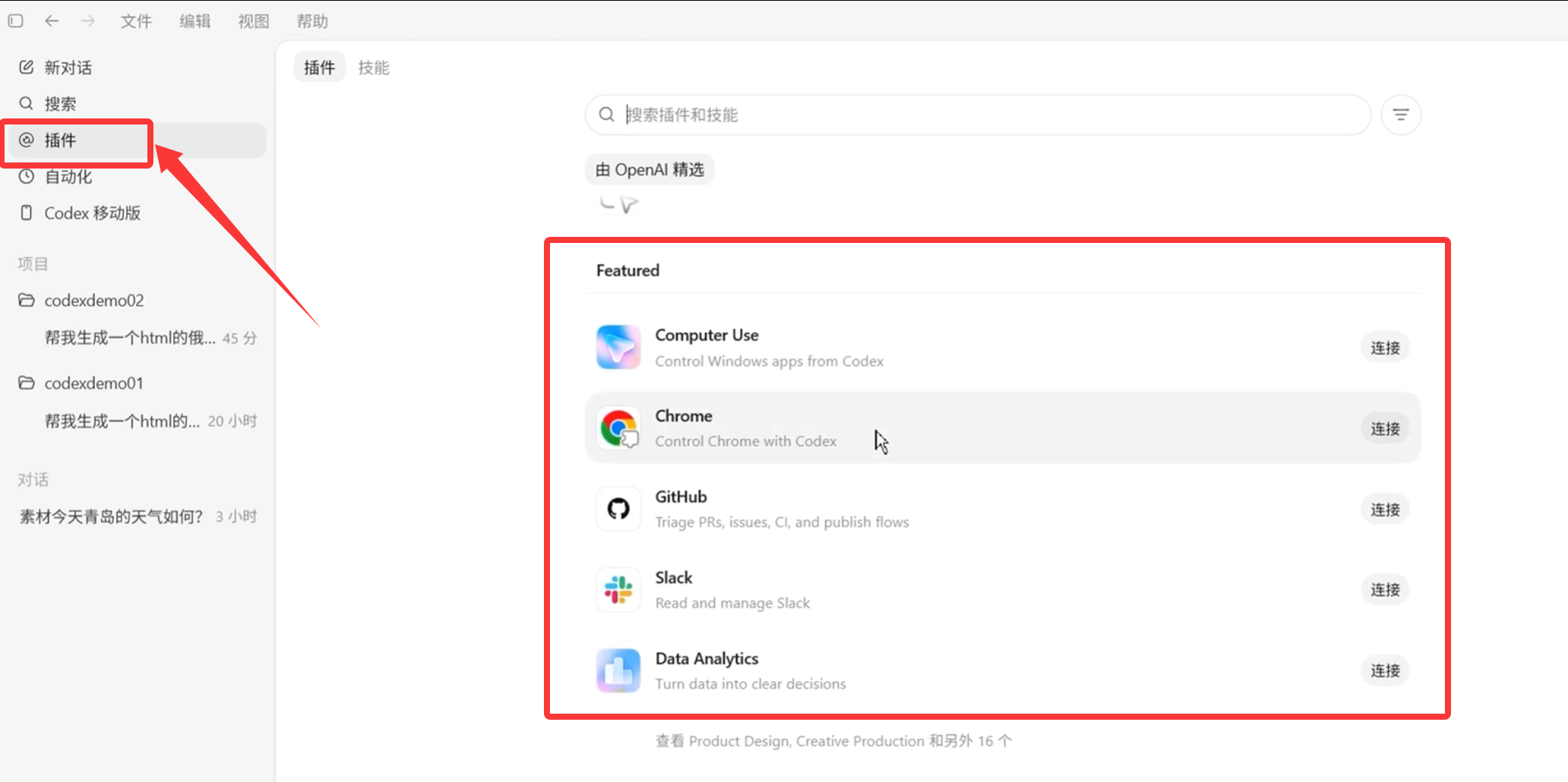Open Codex 移动版 in the sidebar
Screen dimensions: 1568x782
[x=137, y=213]
